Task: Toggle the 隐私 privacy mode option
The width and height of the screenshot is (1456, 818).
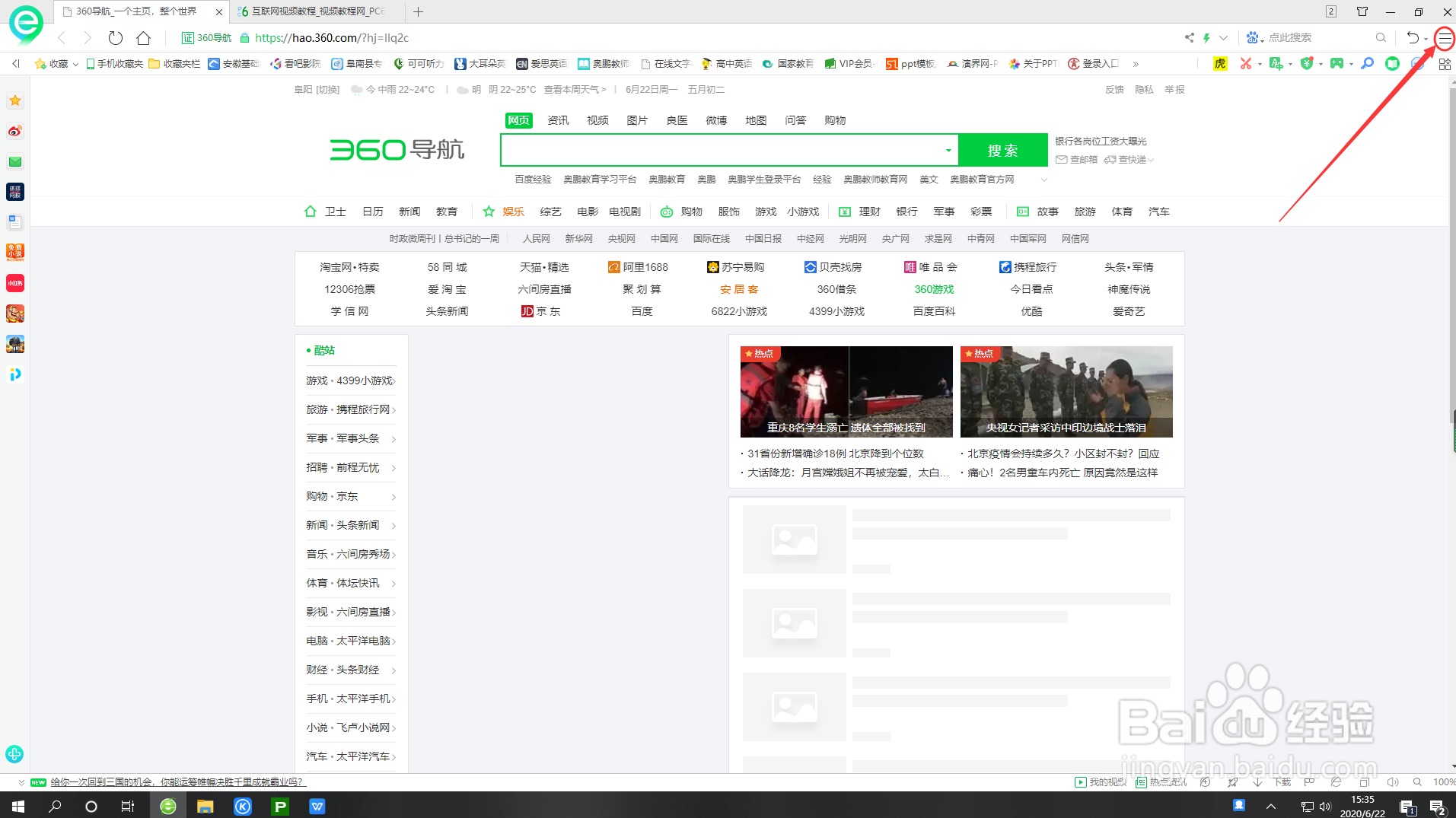Action: [x=1145, y=89]
